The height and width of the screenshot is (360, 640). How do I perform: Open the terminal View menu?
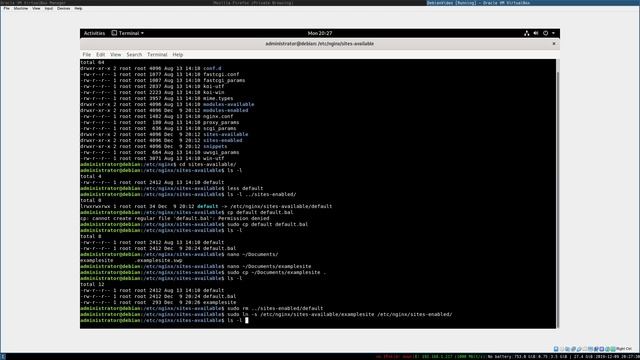pyautogui.click(x=116, y=54)
